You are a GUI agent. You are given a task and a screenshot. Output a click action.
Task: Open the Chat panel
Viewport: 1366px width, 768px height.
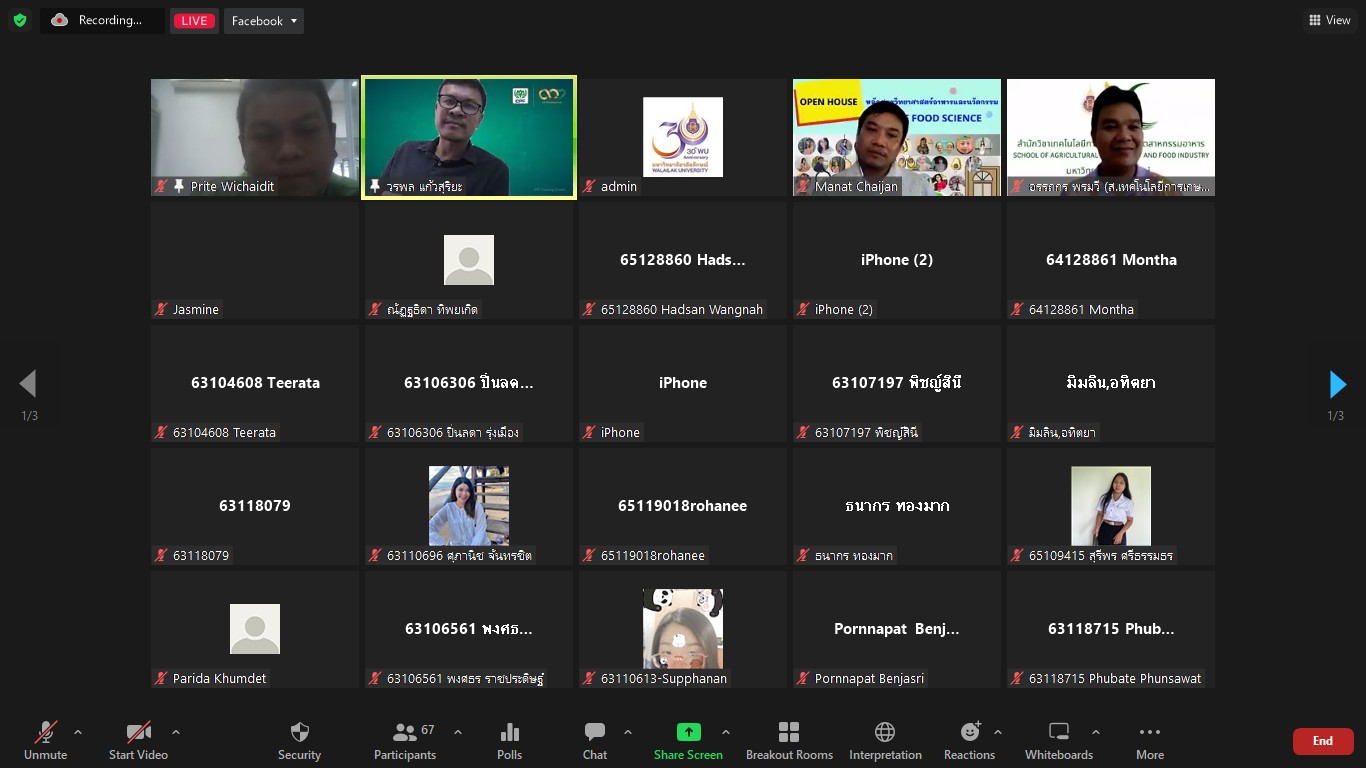(595, 740)
